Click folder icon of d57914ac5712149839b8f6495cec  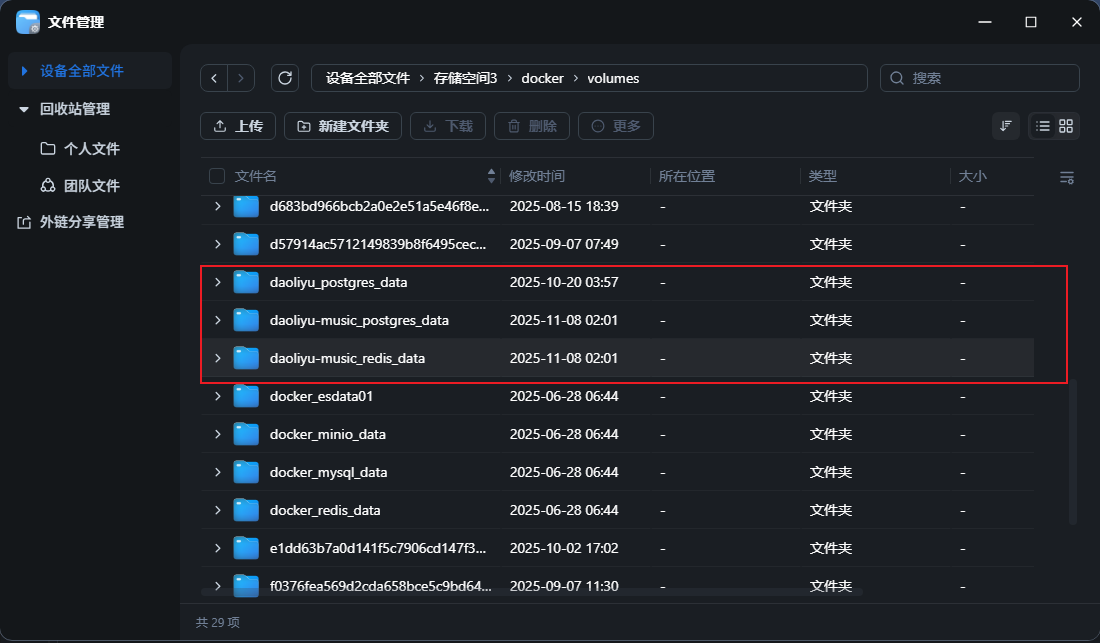tap(246, 244)
